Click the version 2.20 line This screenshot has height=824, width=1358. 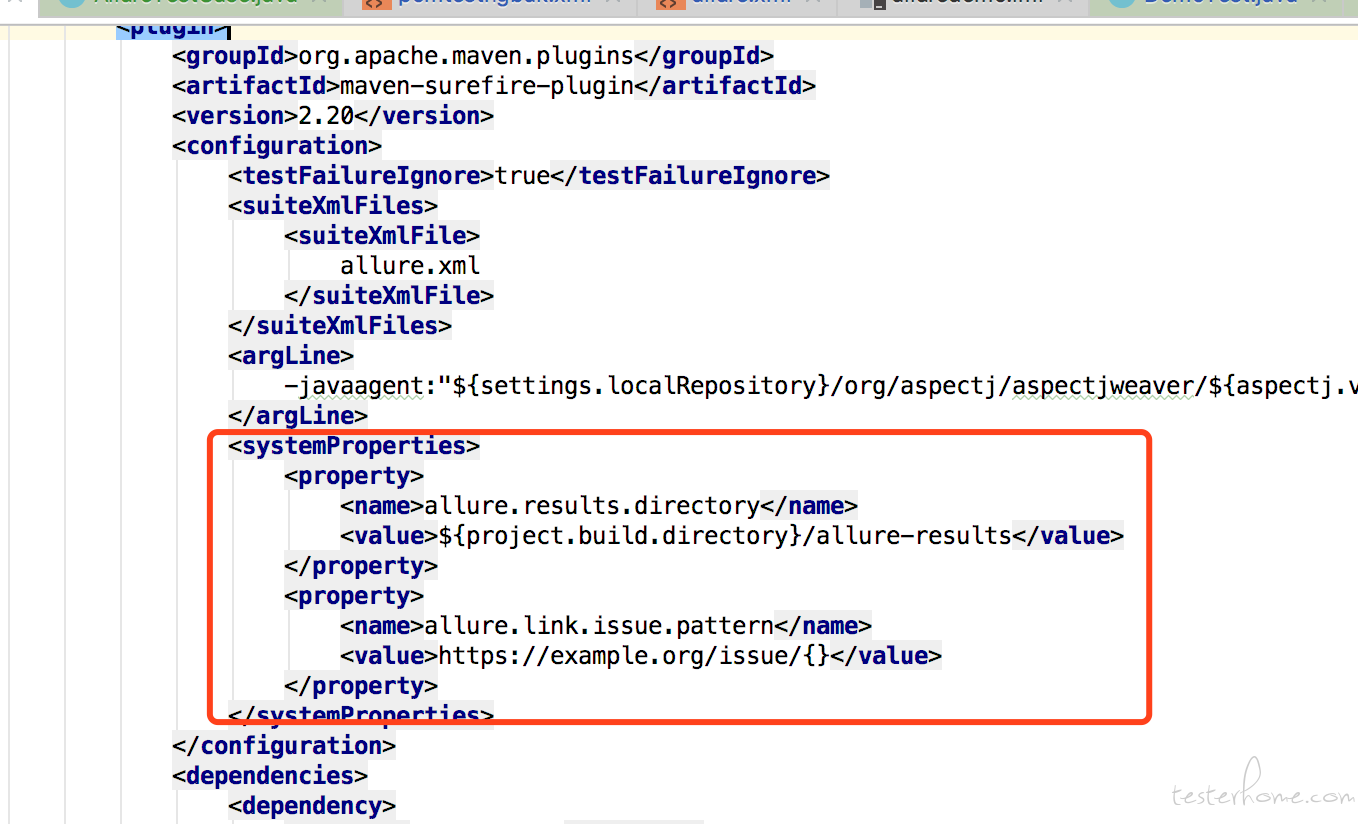[x=333, y=115]
